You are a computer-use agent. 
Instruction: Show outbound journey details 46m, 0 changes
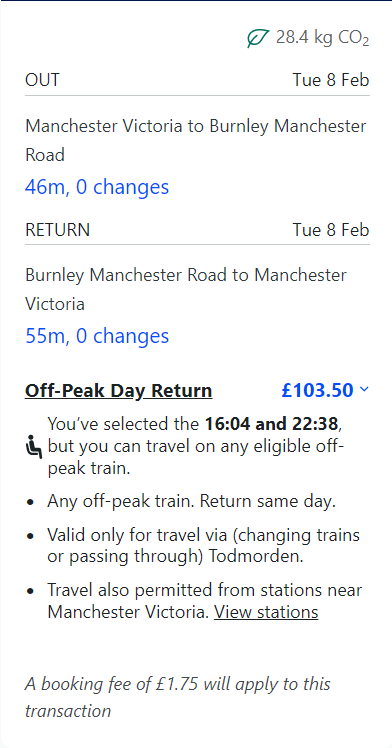pyautogui.click(x=97, y=187)
